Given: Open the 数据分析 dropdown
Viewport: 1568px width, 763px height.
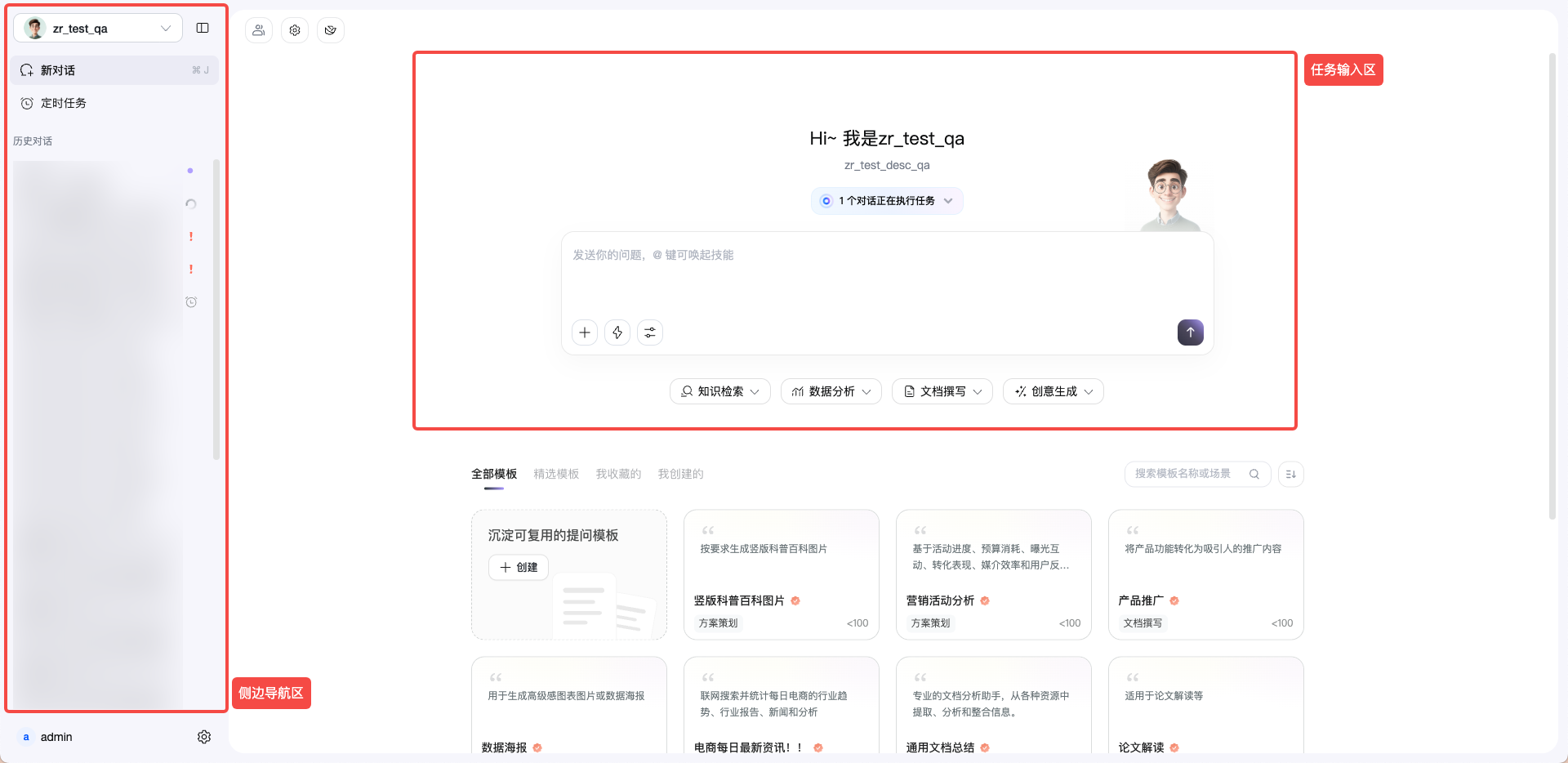Looking at the screenshot, I should [x=831, y=391].
